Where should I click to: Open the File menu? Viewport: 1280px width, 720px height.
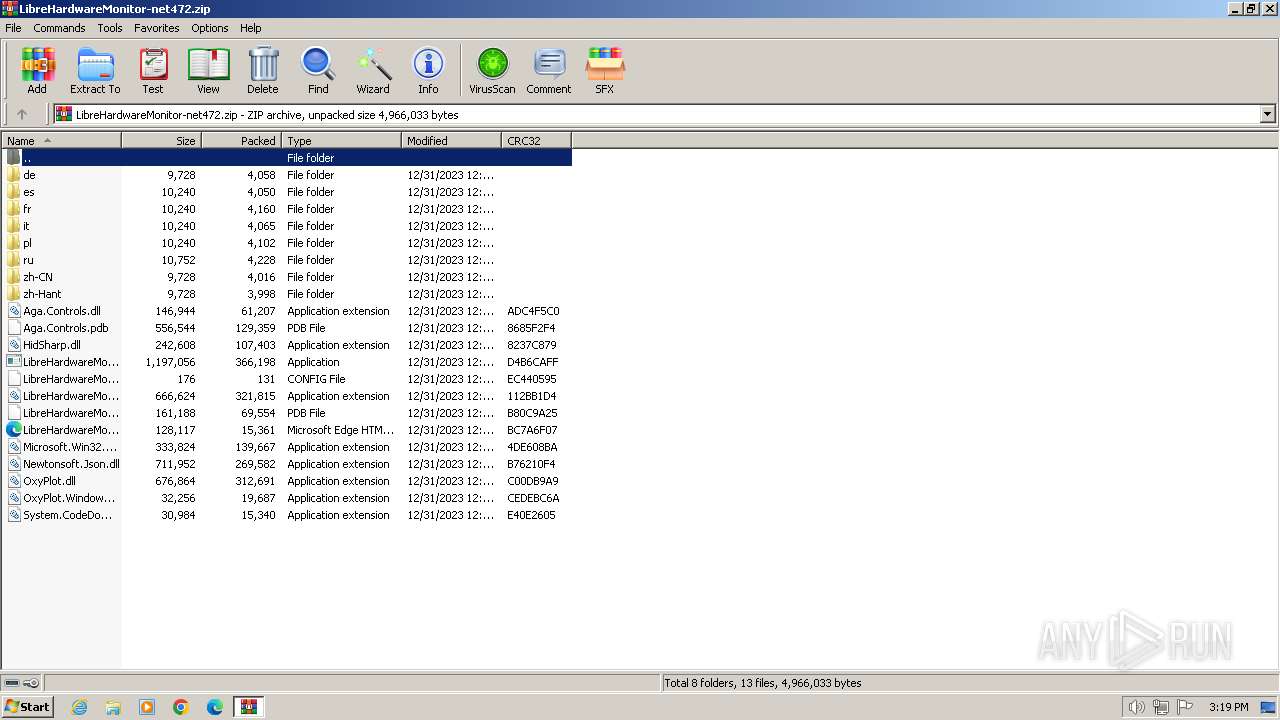pos(13,28)
